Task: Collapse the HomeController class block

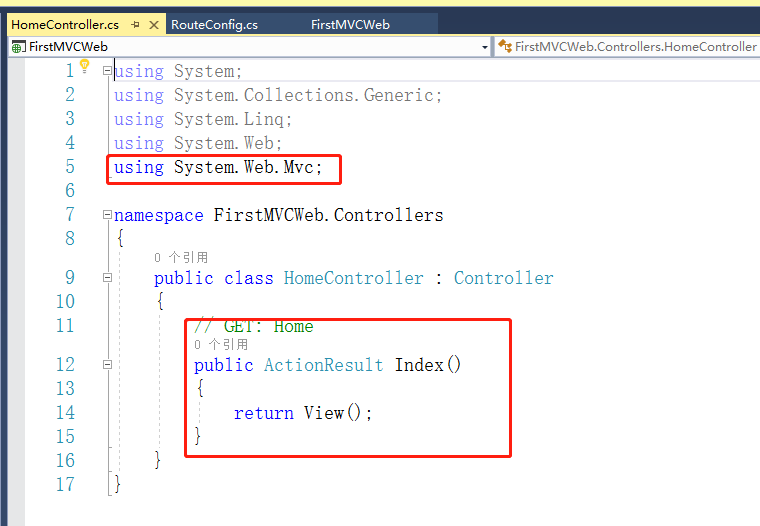Action: pos(107,278)
